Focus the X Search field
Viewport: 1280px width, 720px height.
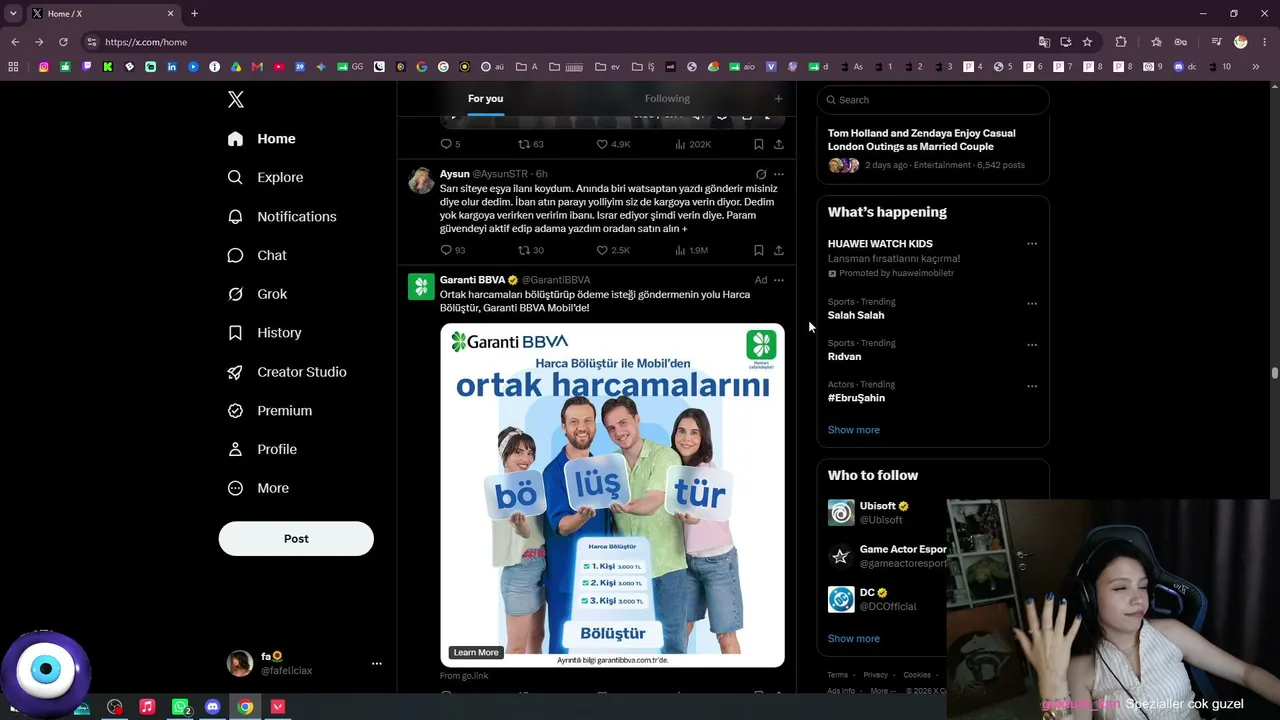click(933, 100)
